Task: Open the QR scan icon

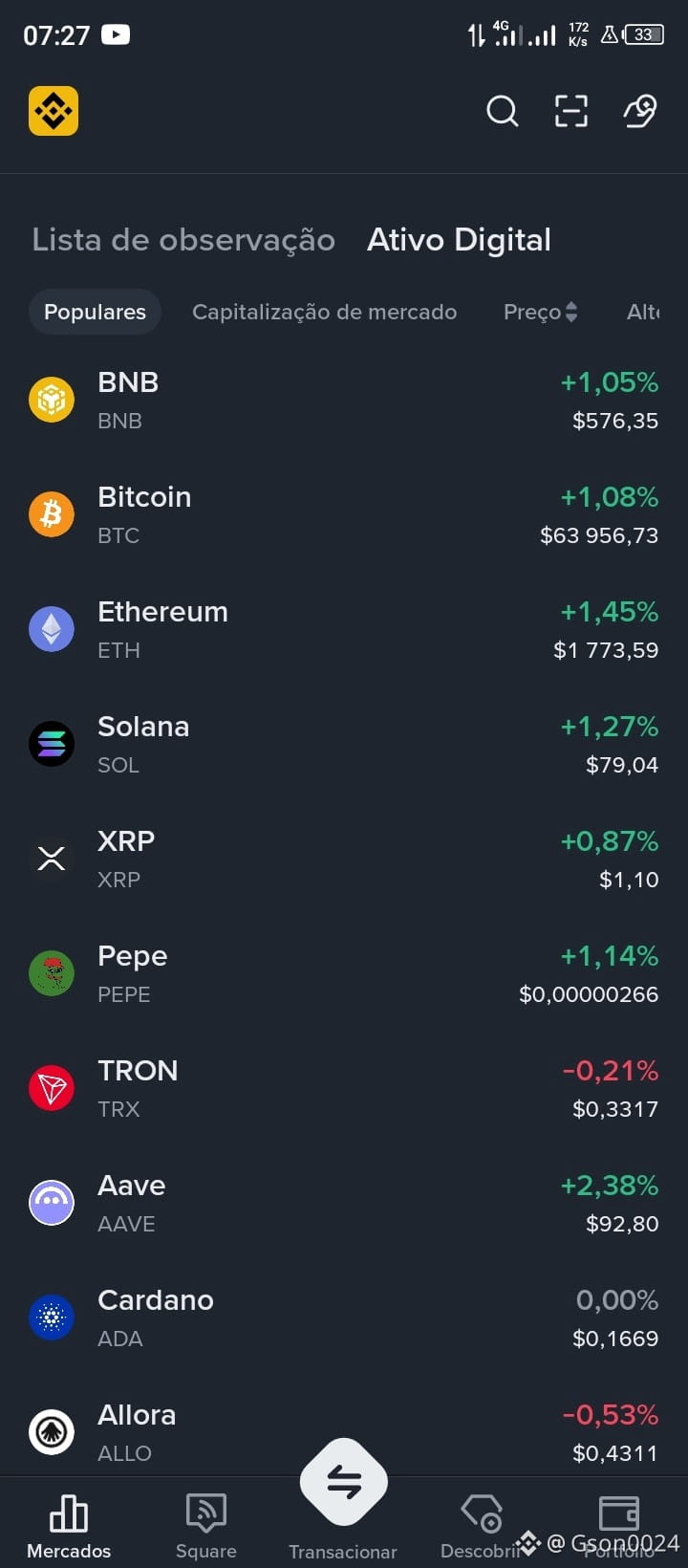Action: pos(571,111)
